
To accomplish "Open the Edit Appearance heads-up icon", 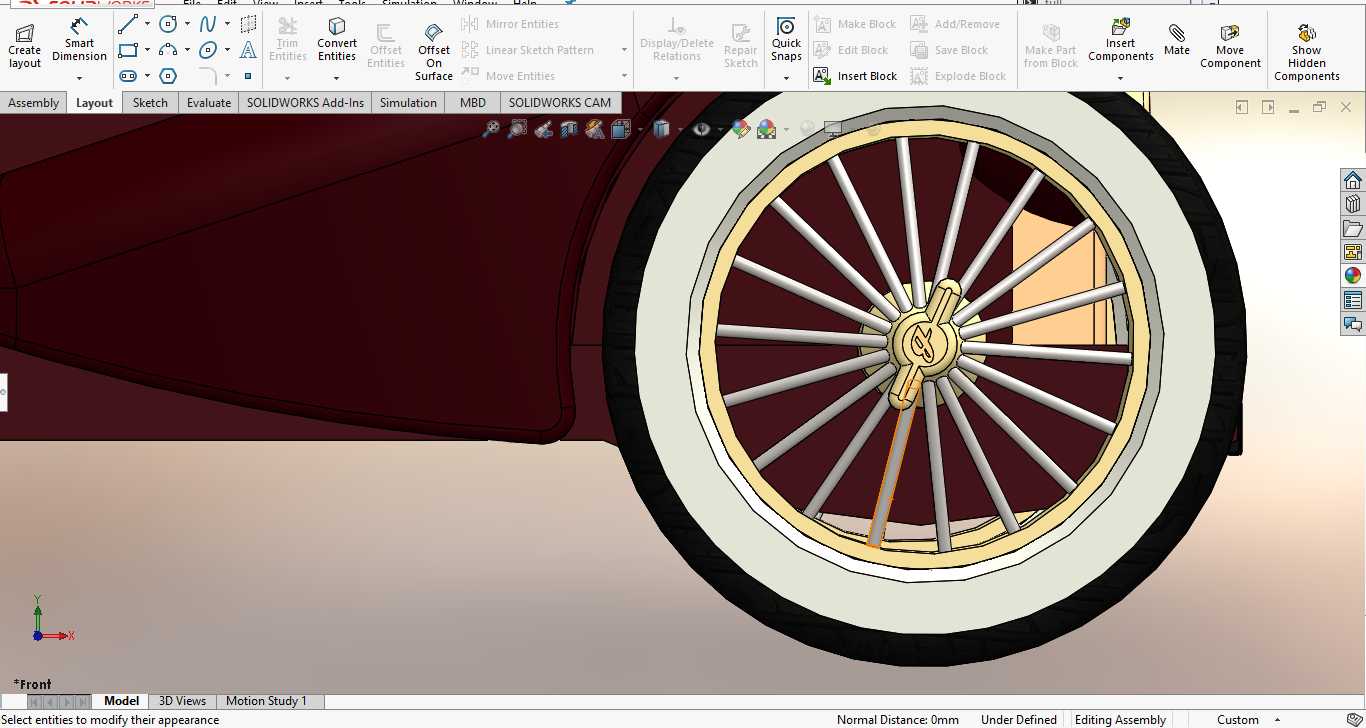I will click(x=740, y=129).
